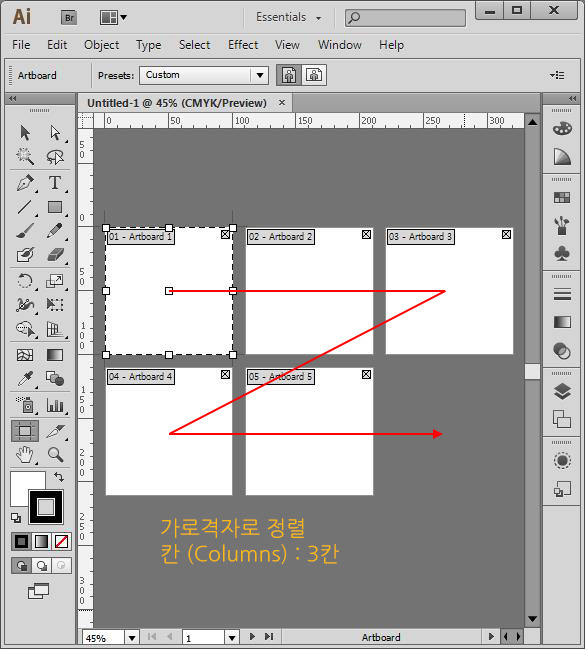The height and width of the screenshot is (649, 585).
Task: Set artboard orientation to Landscape
Action: (x=314, y=75)
